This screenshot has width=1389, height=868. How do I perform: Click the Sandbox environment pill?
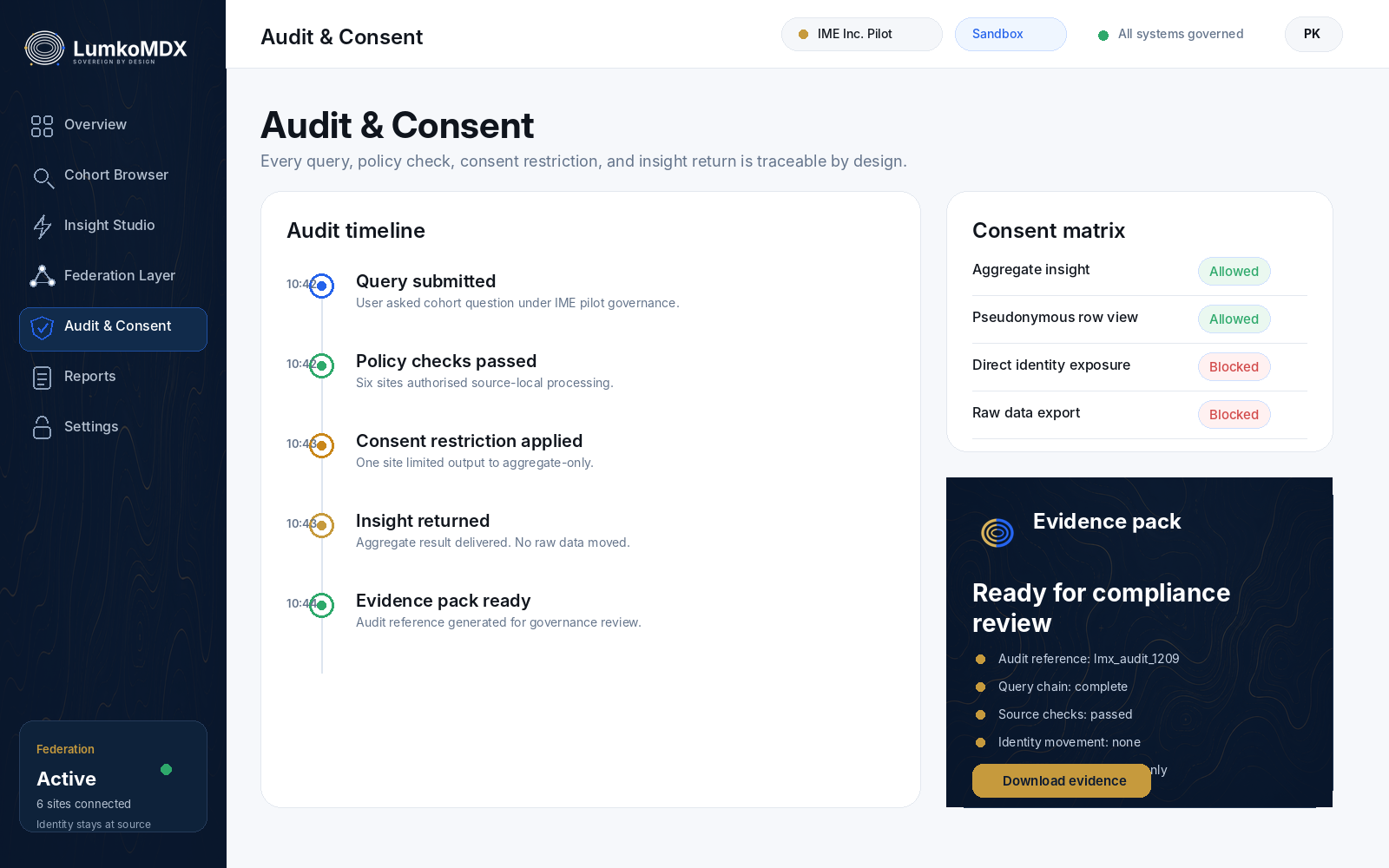pos(1010,34)
